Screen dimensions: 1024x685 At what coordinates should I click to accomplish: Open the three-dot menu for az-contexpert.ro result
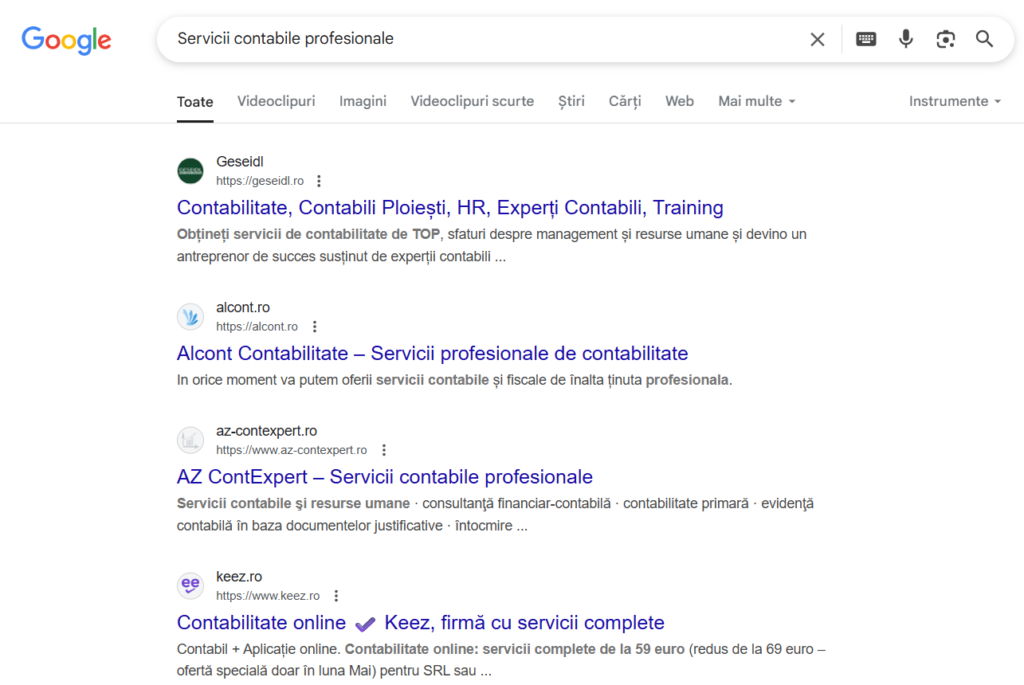pyautogui.click(x=384, y=449)
